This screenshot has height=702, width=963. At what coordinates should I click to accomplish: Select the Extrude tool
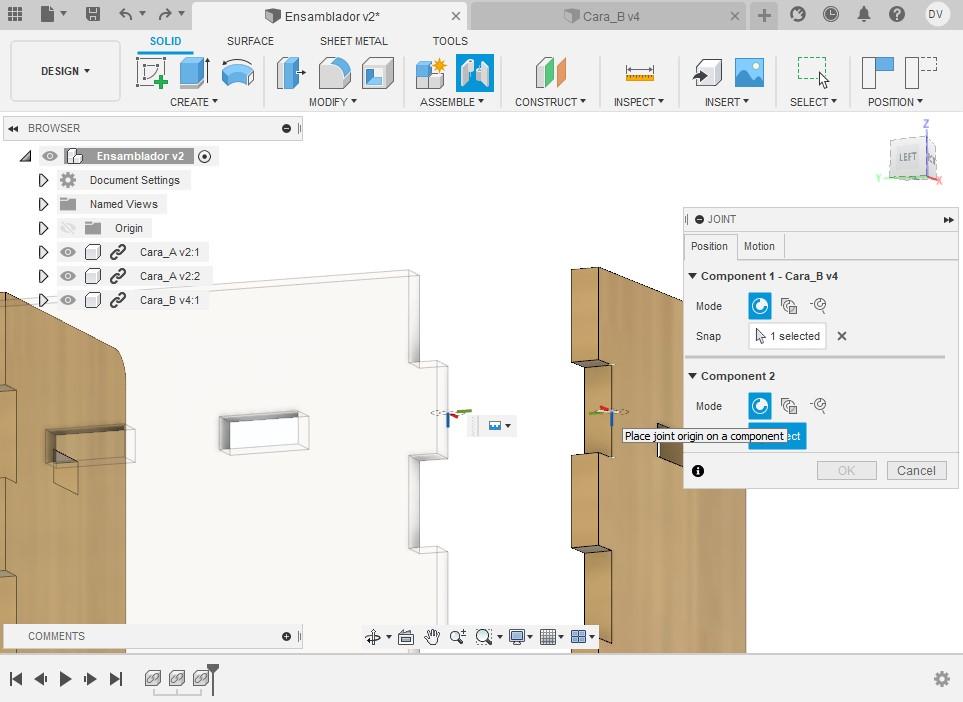click(x=195, y=72)
